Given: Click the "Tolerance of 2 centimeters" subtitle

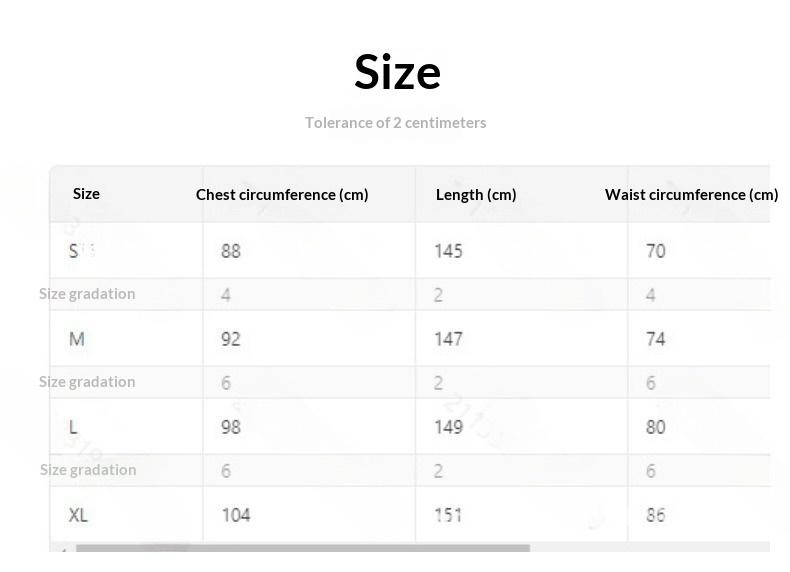Looking at the screenshot, I should click(x=395, y=123).
